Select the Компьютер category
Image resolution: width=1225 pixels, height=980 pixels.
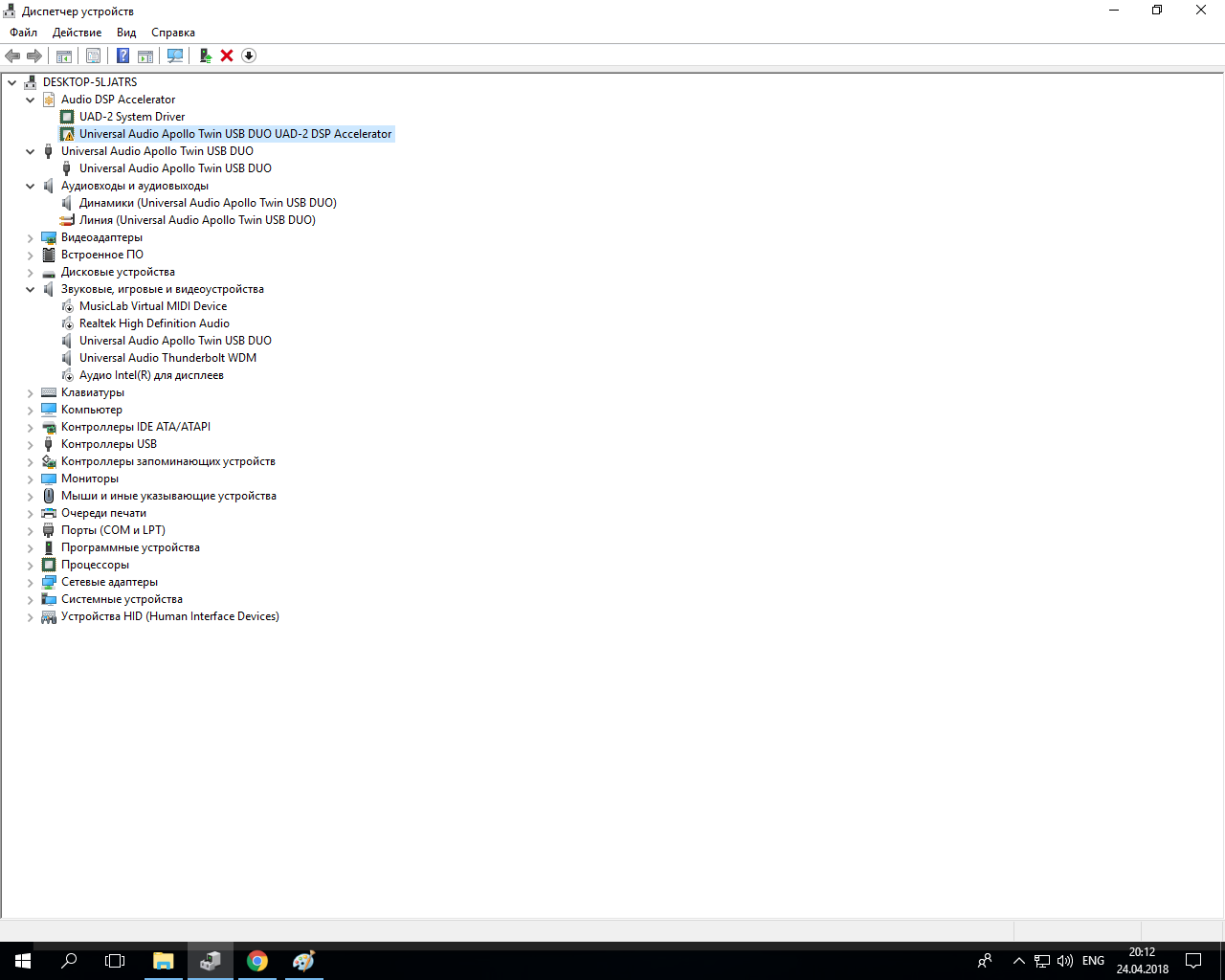pos(92,410)
